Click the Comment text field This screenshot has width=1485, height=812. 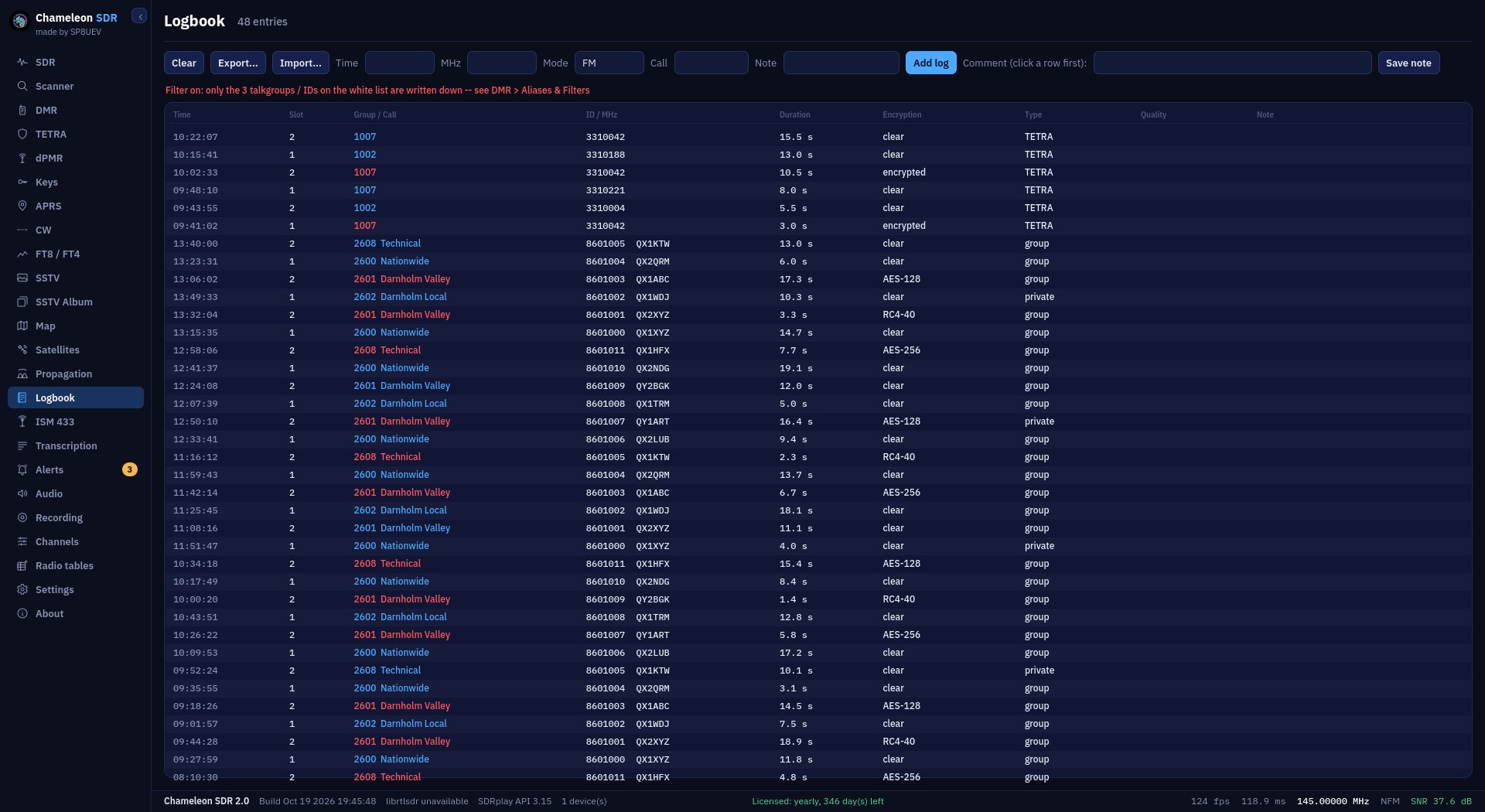pos(1233,63)
